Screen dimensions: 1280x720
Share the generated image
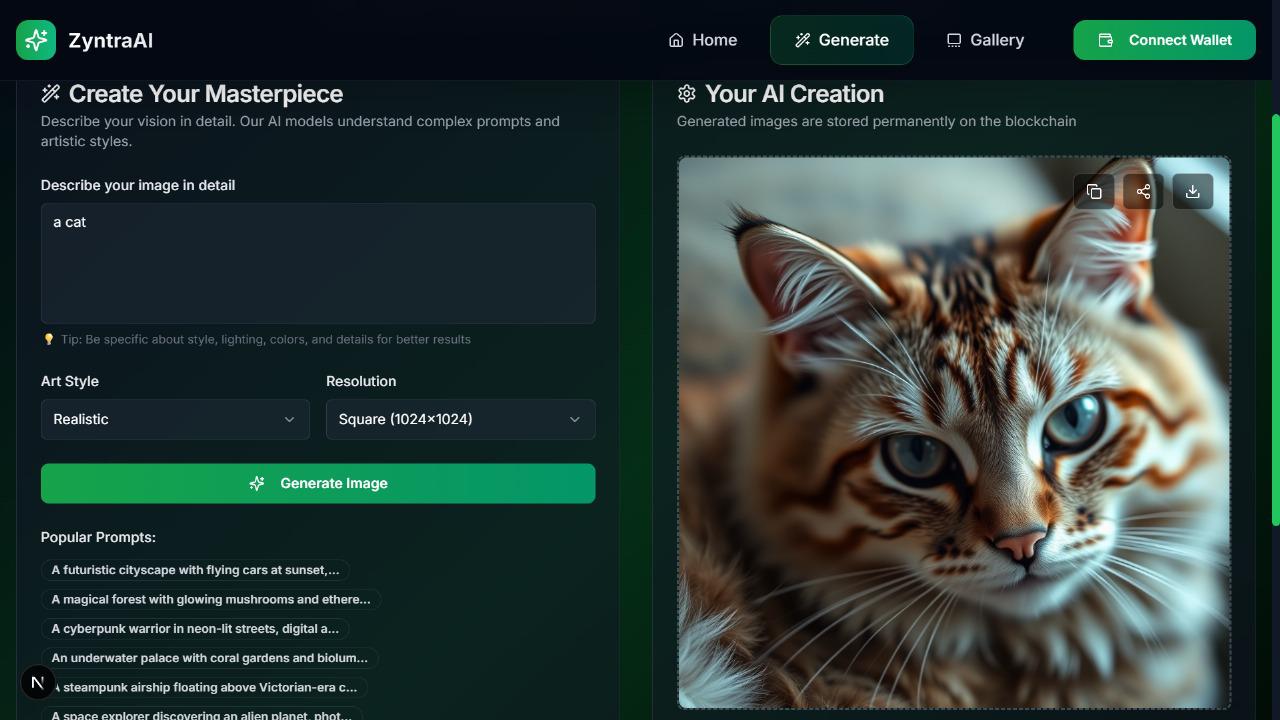(1143, 192)
